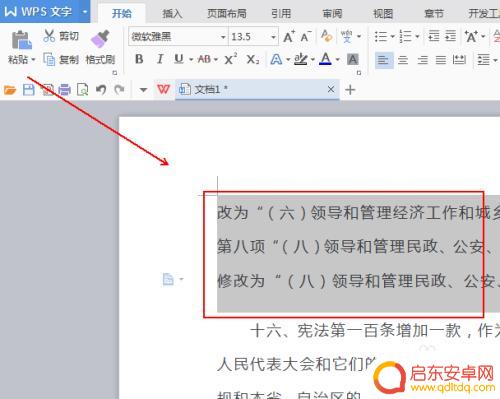Screen dimensions: 500x399
Task: Switch to the 页面布局 tab
Action: click(x=227, y=14)
